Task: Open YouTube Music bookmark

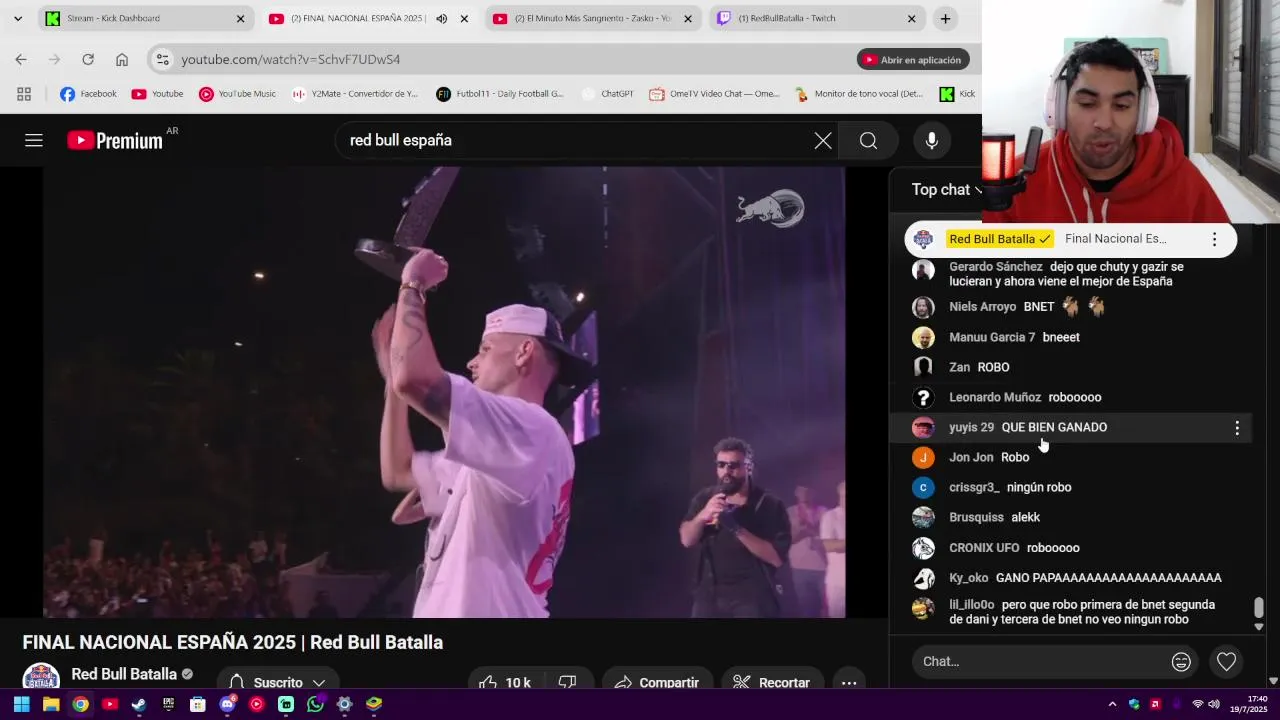Action: [x=237, y=94]
